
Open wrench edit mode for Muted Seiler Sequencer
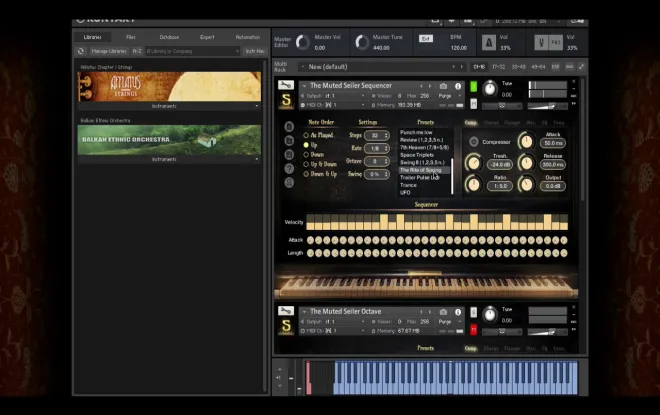click(286, 85)
